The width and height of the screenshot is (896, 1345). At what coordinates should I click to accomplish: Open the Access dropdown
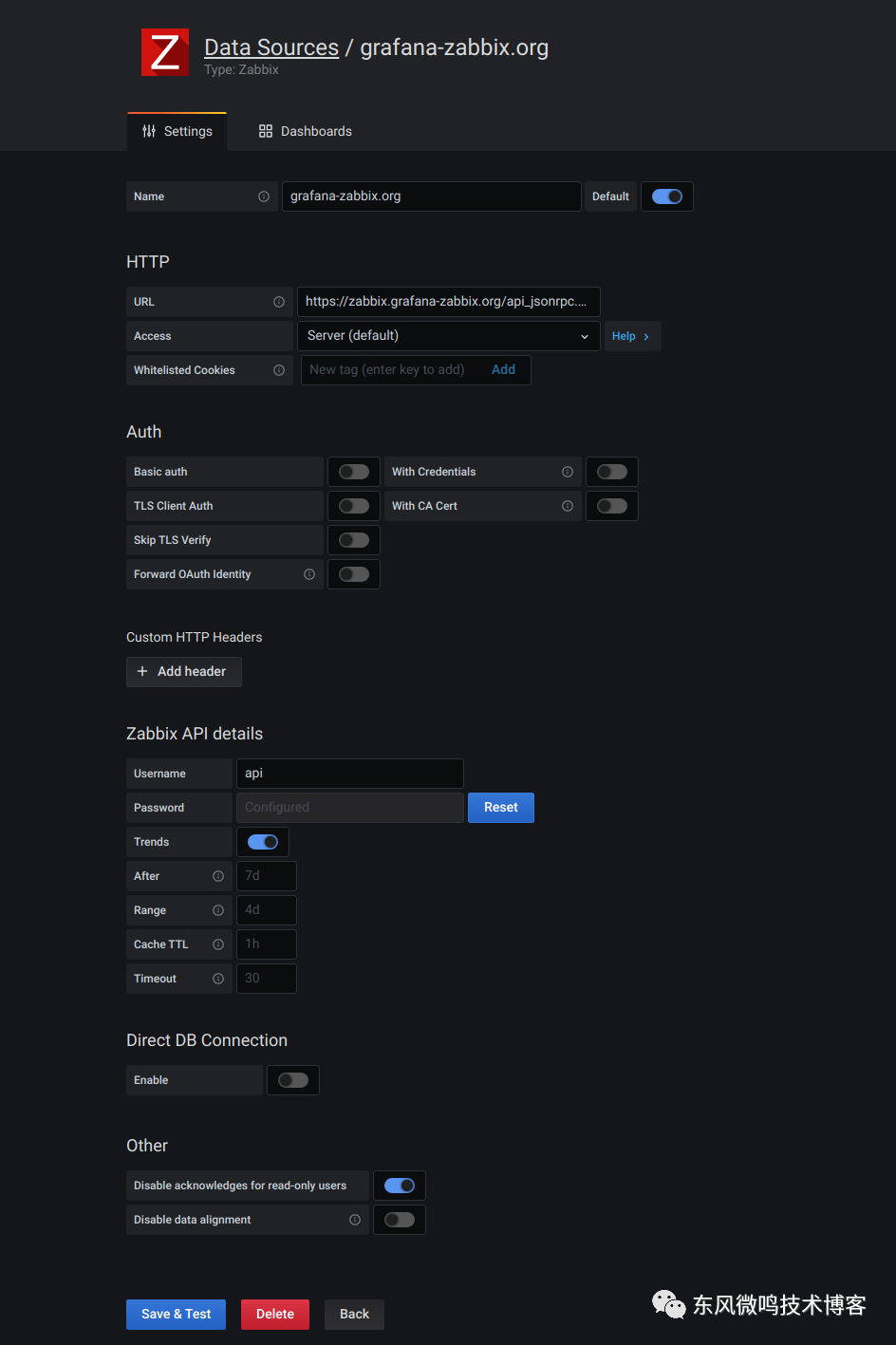(x=448, y=336)
